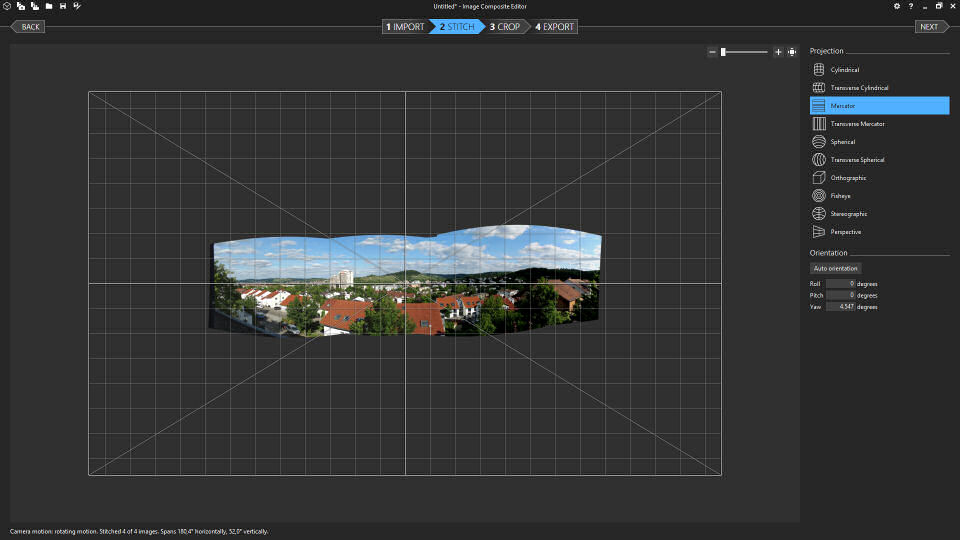Choose Spherical projection
The image size is (960, 540).
(842, 142)
